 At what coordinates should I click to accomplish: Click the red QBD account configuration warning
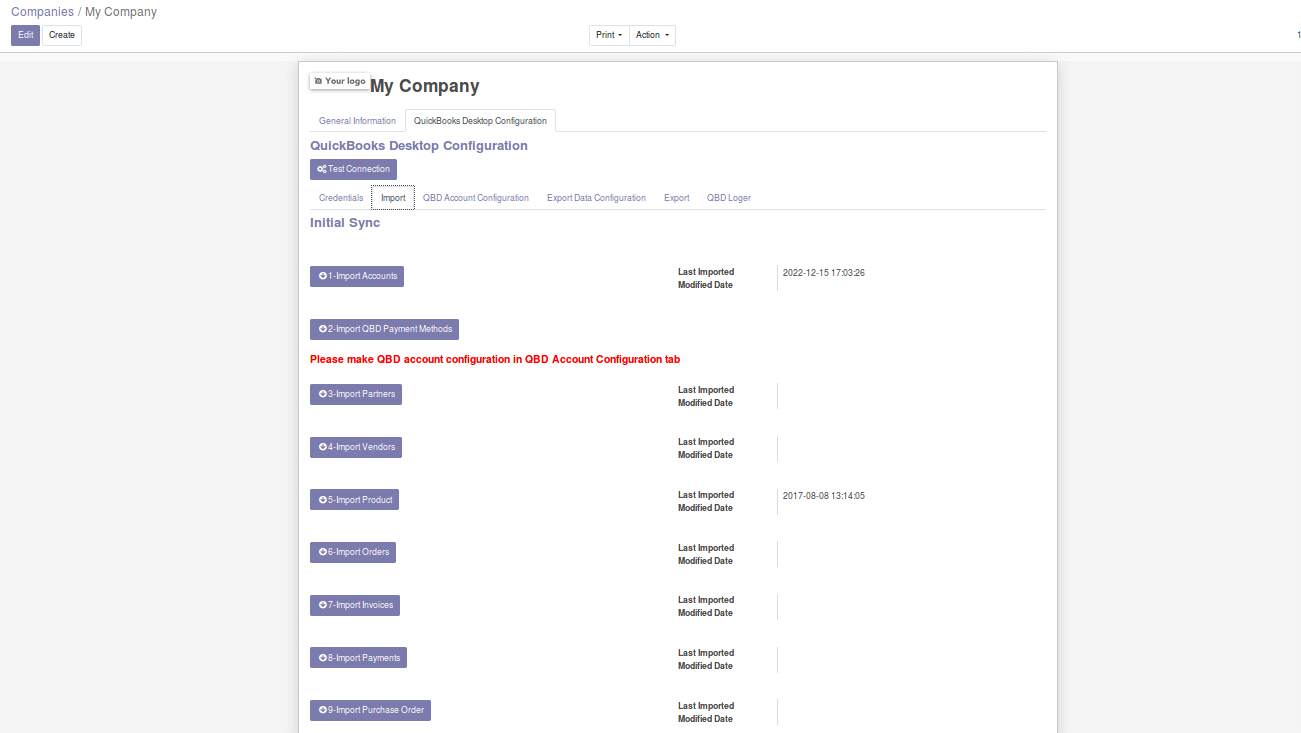pos(495,359)
